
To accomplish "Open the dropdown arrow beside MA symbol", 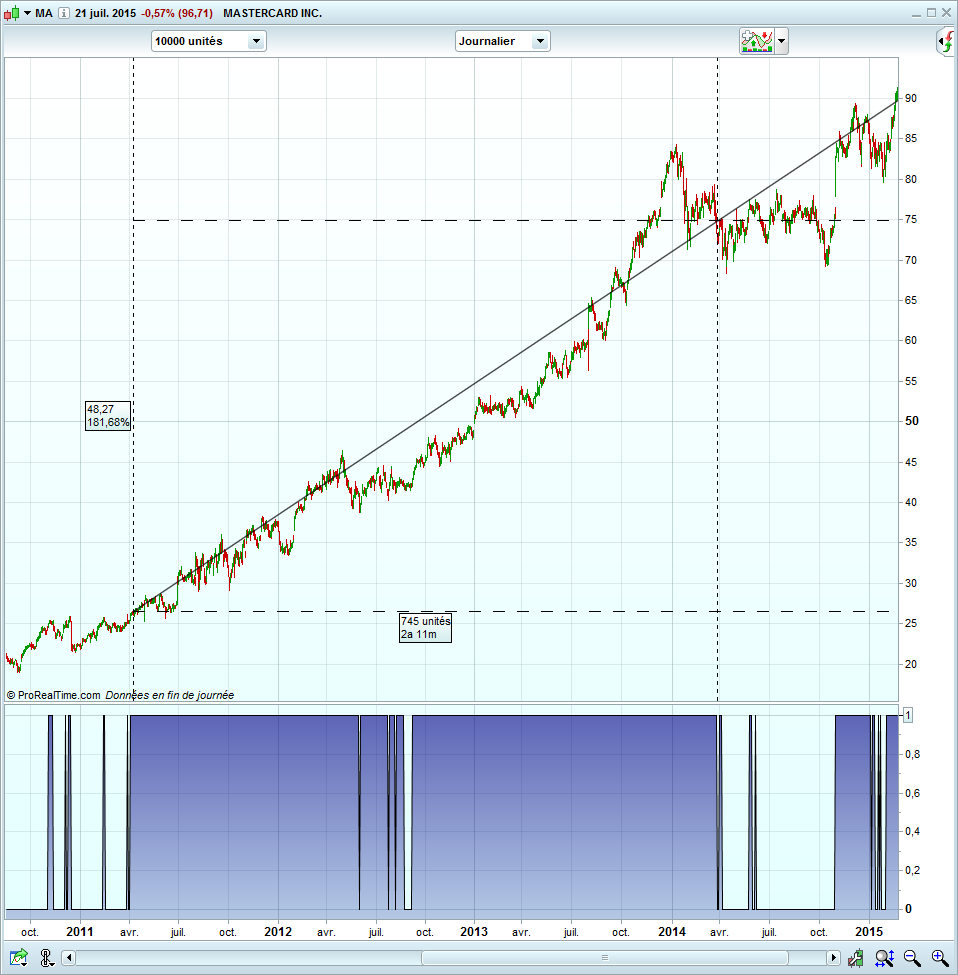I will 27,14.
